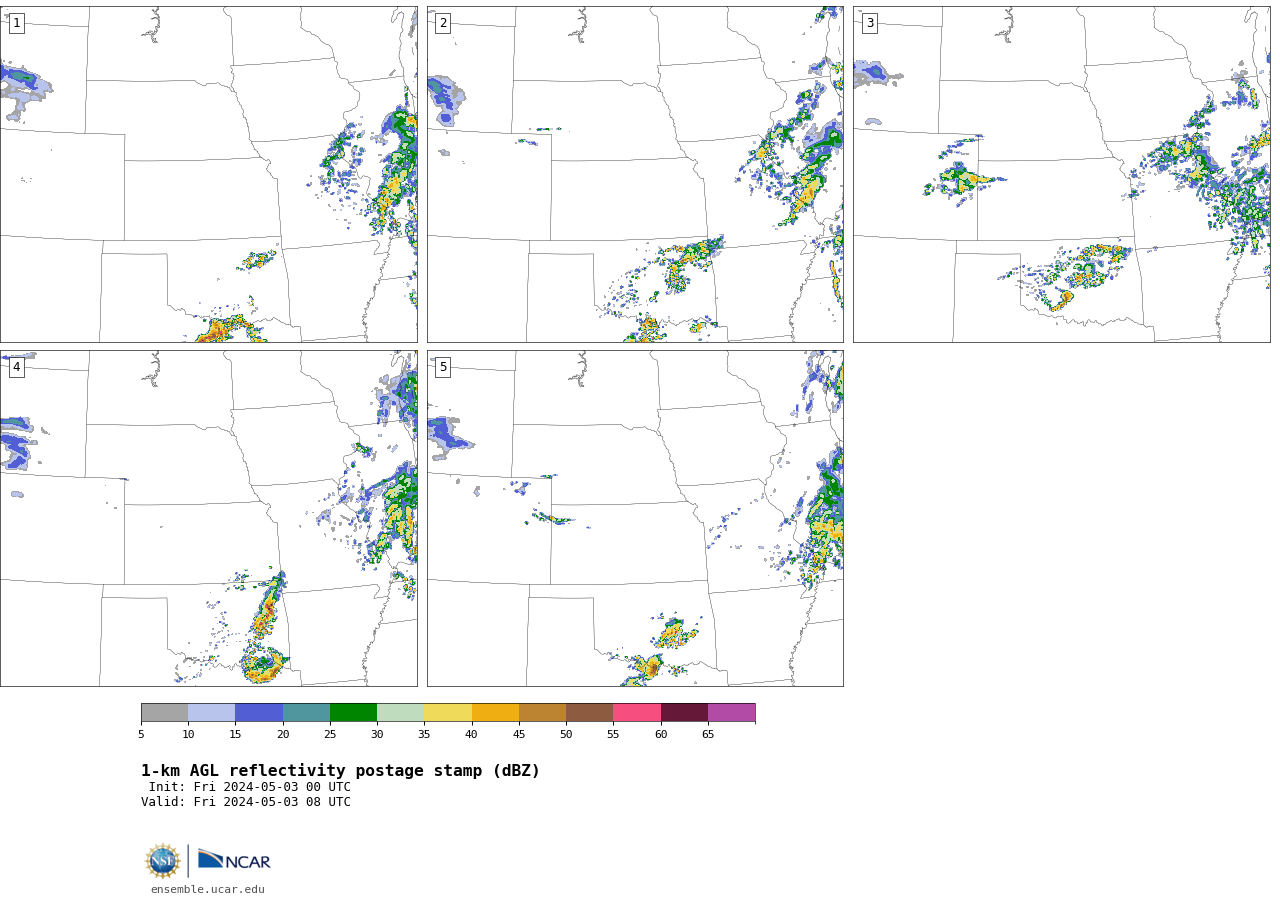Image resolution: width=1280 pixels, height=901 pixels.
Task: Click the brown 50-55 dBZ swatch
Action: [589, 712]
